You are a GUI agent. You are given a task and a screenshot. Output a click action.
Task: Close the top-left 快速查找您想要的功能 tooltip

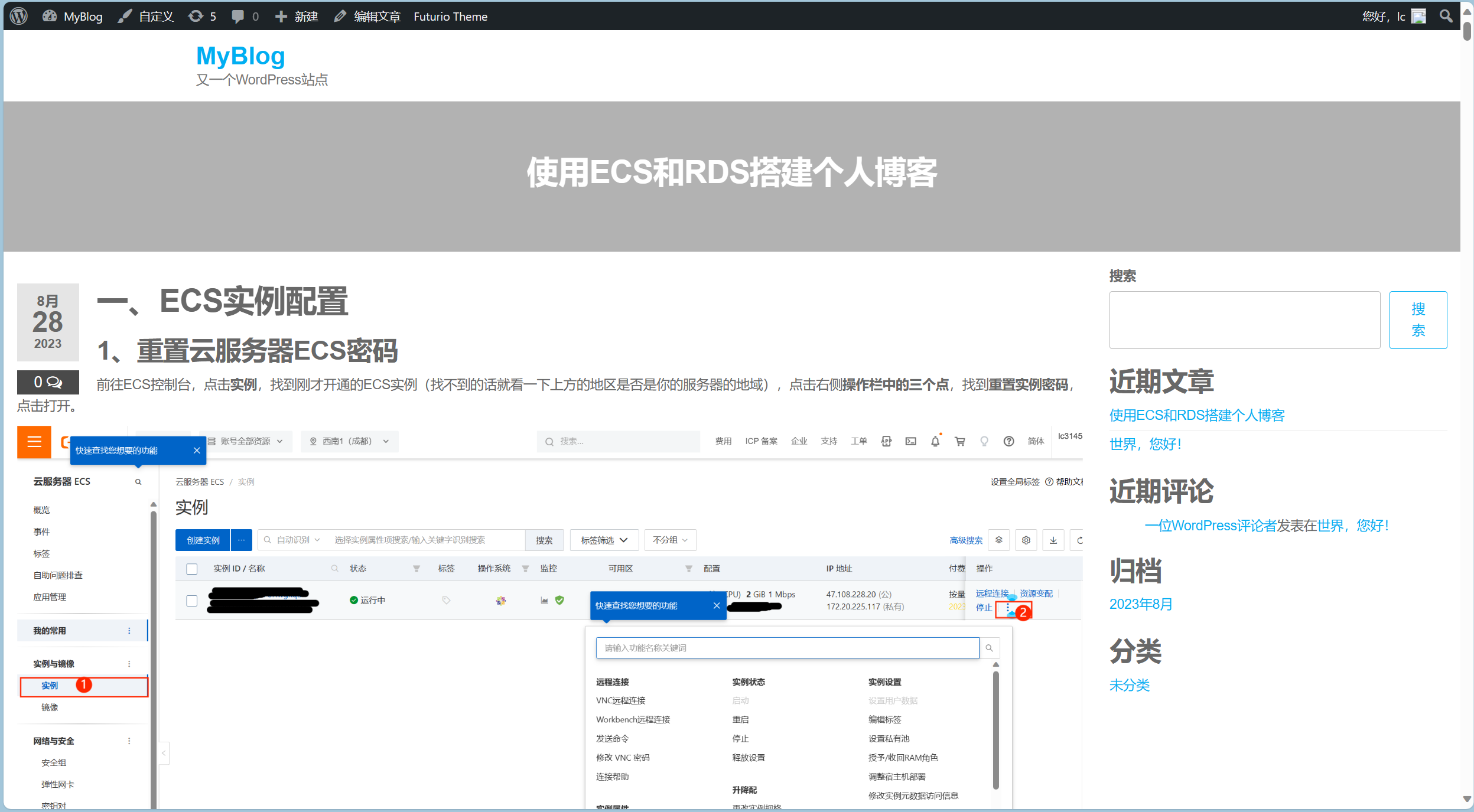[x=197, y=451]
